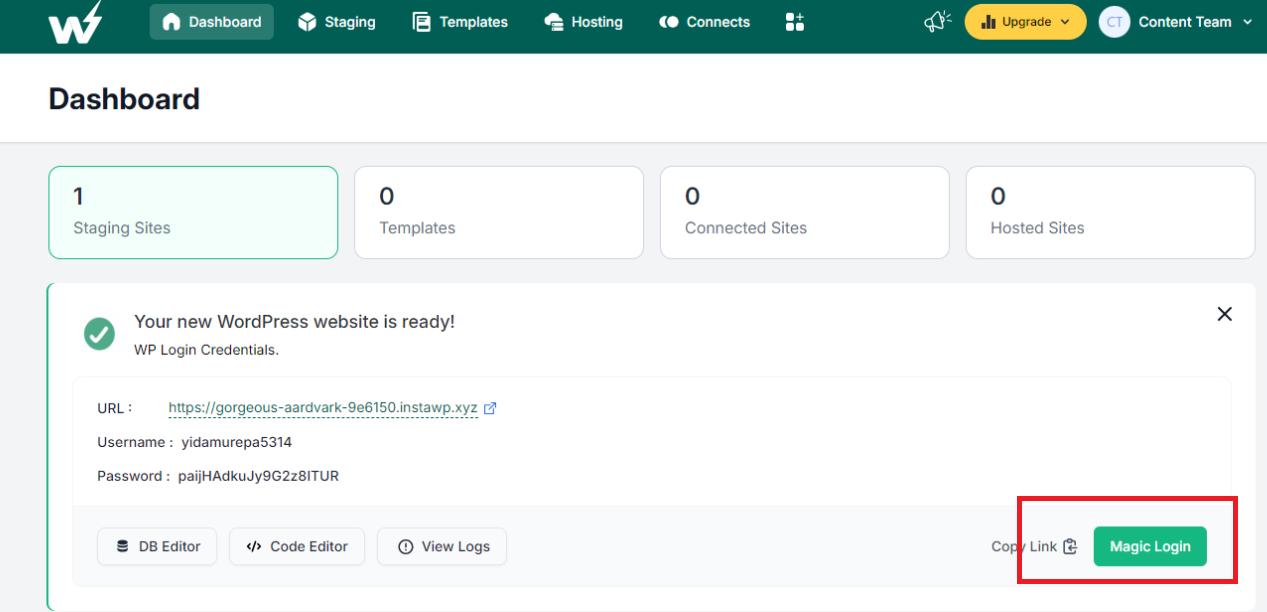
Task: Switch to the Hosting section
Action: [x=583, y=22]
